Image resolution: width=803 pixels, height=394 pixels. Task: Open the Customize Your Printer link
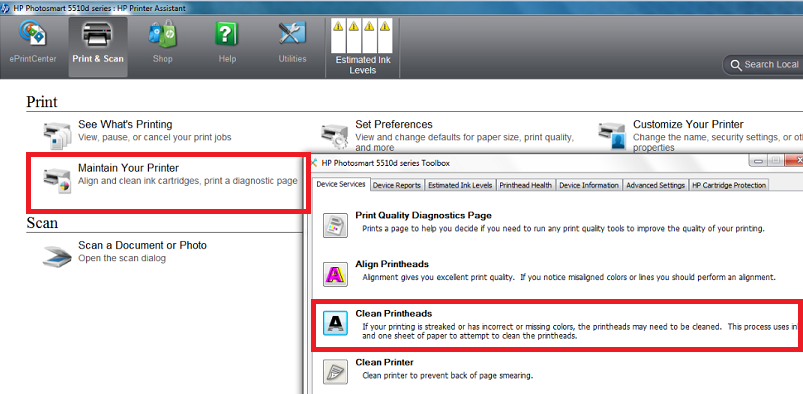[x=688, y=125]
